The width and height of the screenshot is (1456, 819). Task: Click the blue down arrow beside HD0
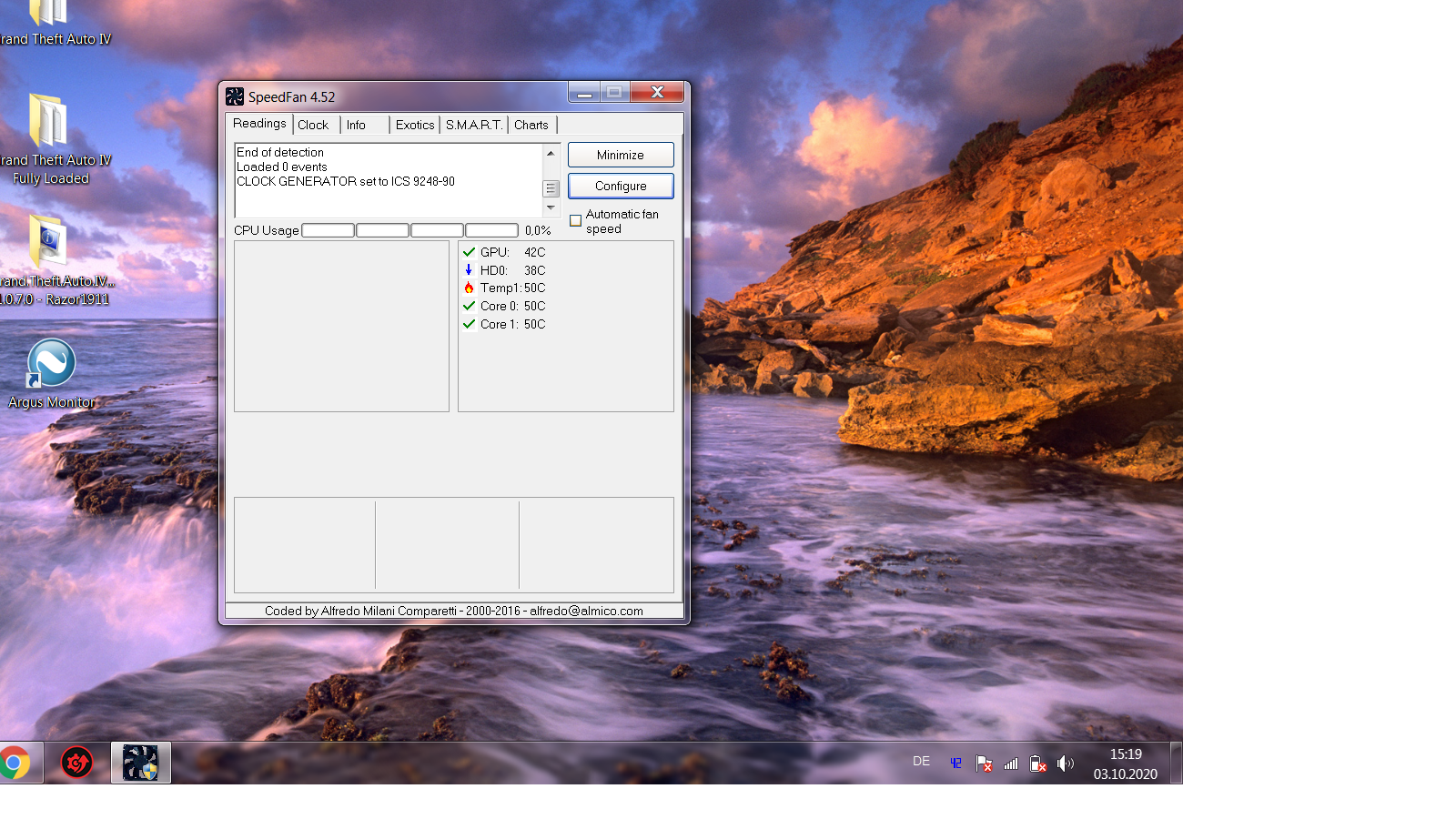pos(469,270)
